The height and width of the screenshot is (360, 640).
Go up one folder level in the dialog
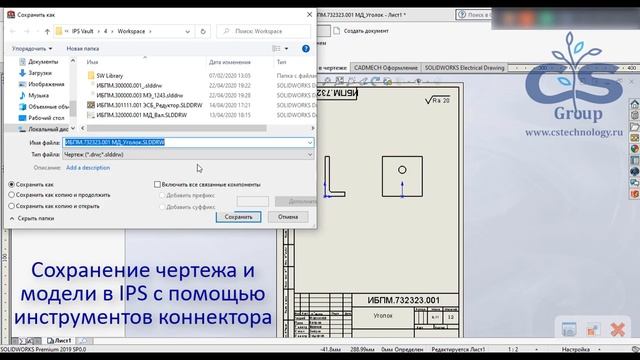click(x=47, y=31)
